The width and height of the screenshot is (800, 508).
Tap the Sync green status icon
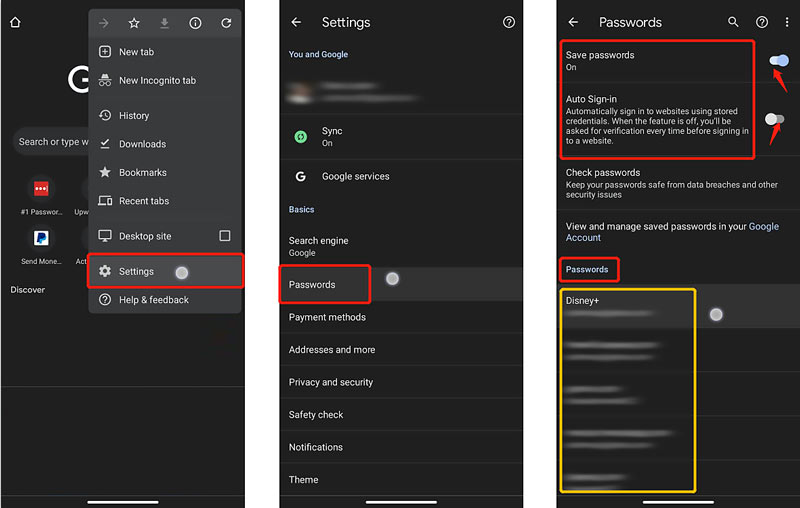tap(301, 137)
